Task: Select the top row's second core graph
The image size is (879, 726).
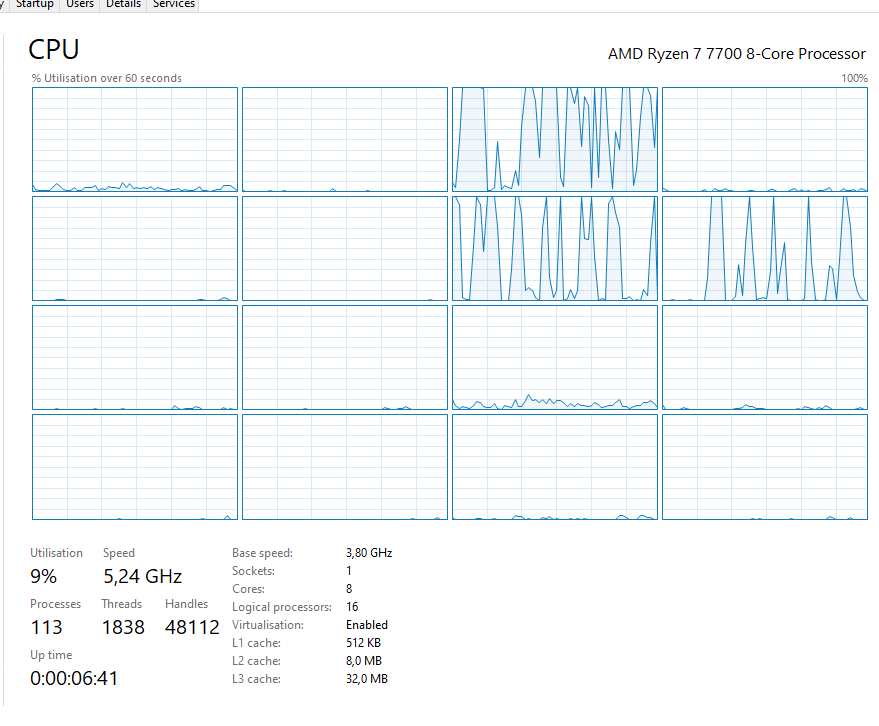Action: [345, 140]
